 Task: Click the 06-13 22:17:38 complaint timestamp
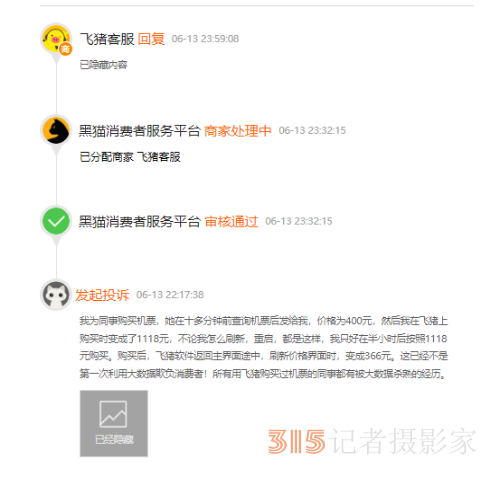170,295
